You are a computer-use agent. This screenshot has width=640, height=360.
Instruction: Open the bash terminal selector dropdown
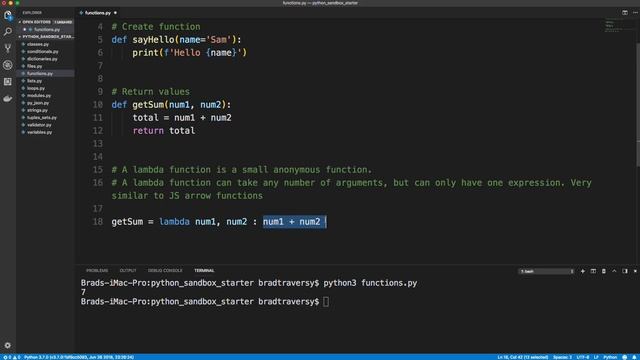[546, 271]
